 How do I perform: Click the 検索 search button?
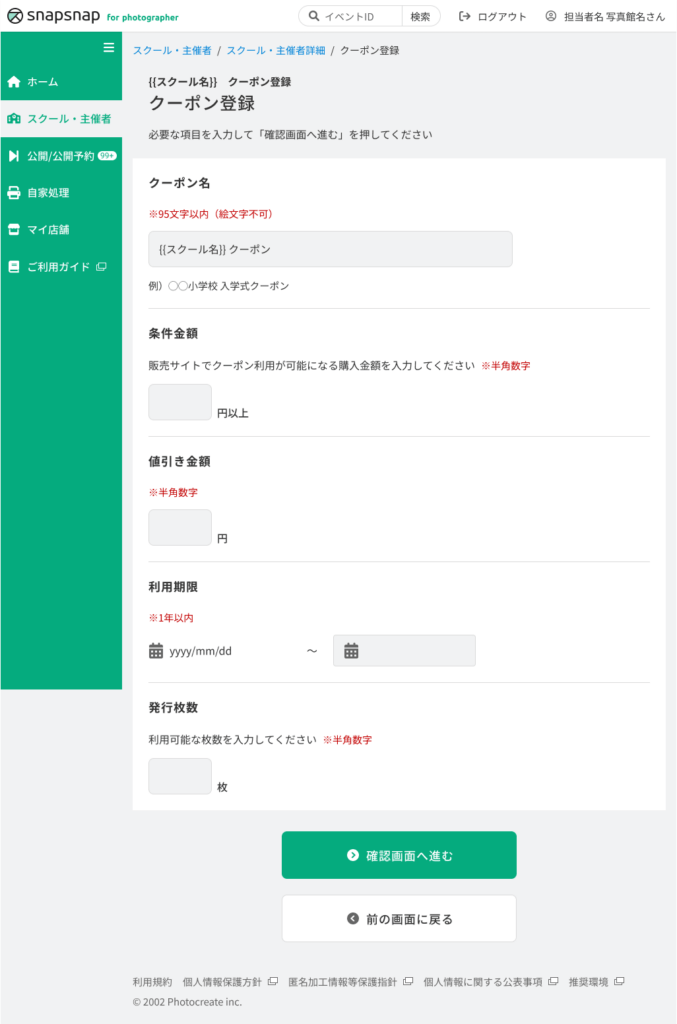pyautogui.click(x=420, y=16)
